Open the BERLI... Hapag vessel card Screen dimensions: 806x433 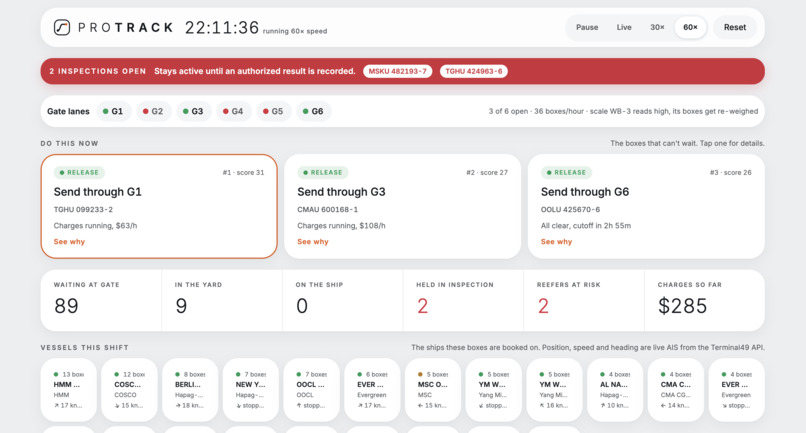pyautogui.click(x=190, y=390)
